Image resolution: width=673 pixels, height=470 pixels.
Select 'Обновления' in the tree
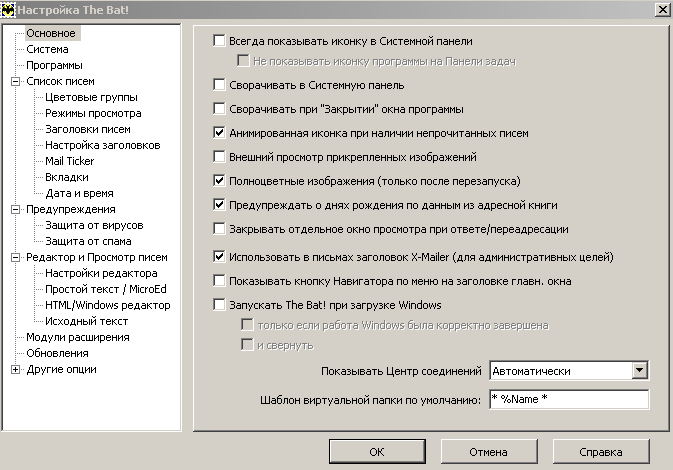(57, 353)
